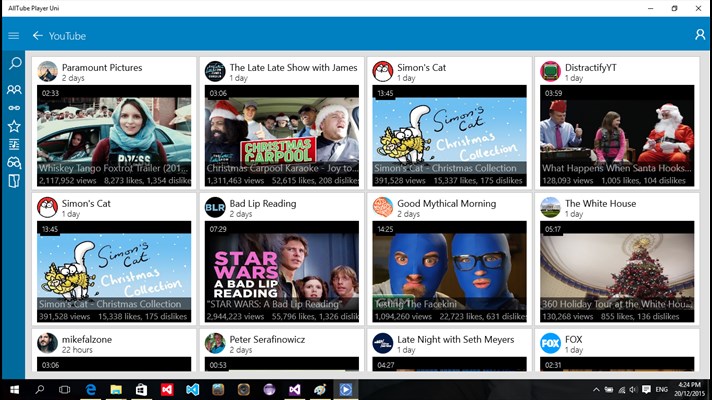Open the binoculars icon in the sidebar
712x400 pixels.
pos(14,163)
